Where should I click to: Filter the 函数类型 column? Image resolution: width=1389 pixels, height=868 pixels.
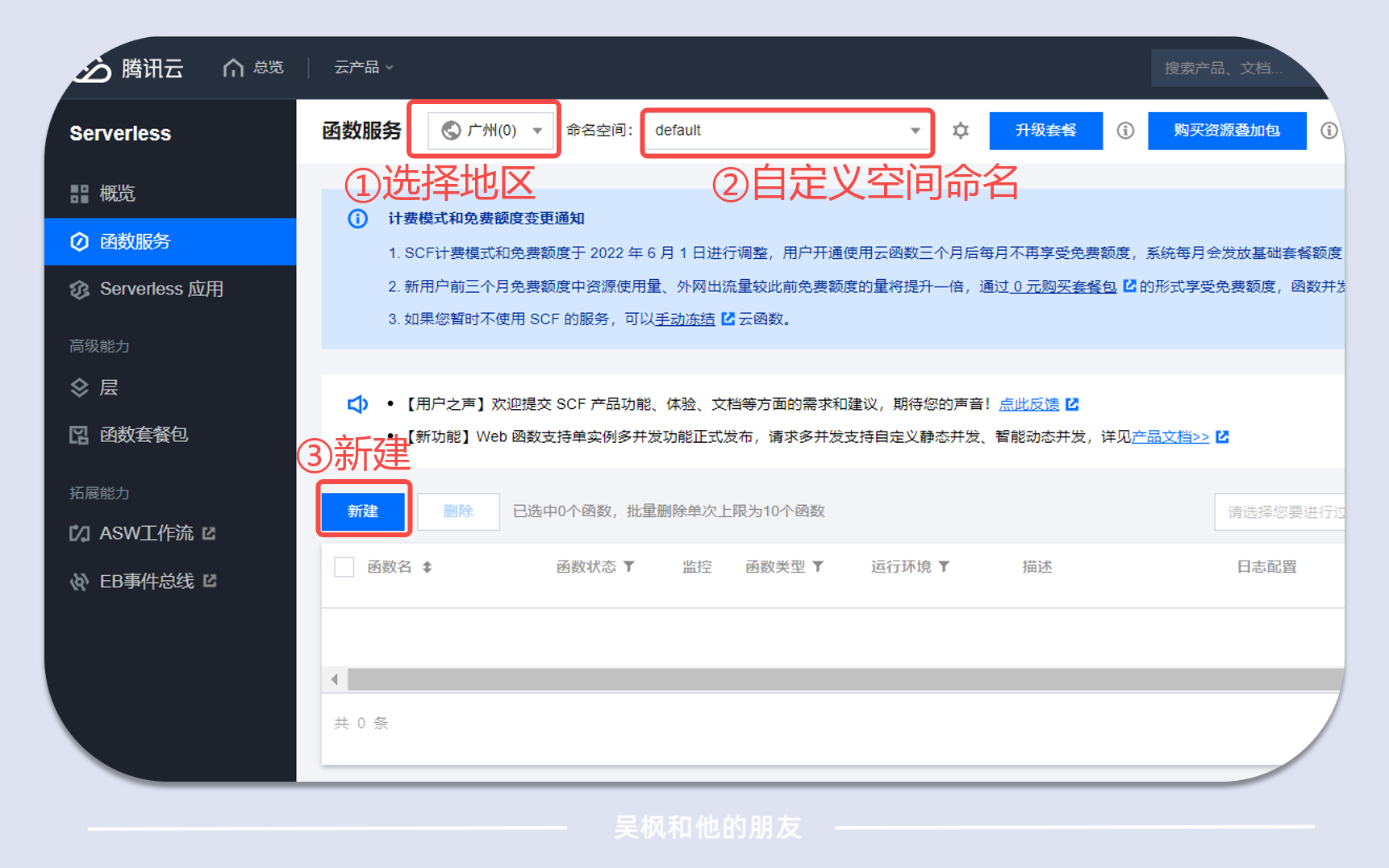pyautogui.click(x=818, y=567)
